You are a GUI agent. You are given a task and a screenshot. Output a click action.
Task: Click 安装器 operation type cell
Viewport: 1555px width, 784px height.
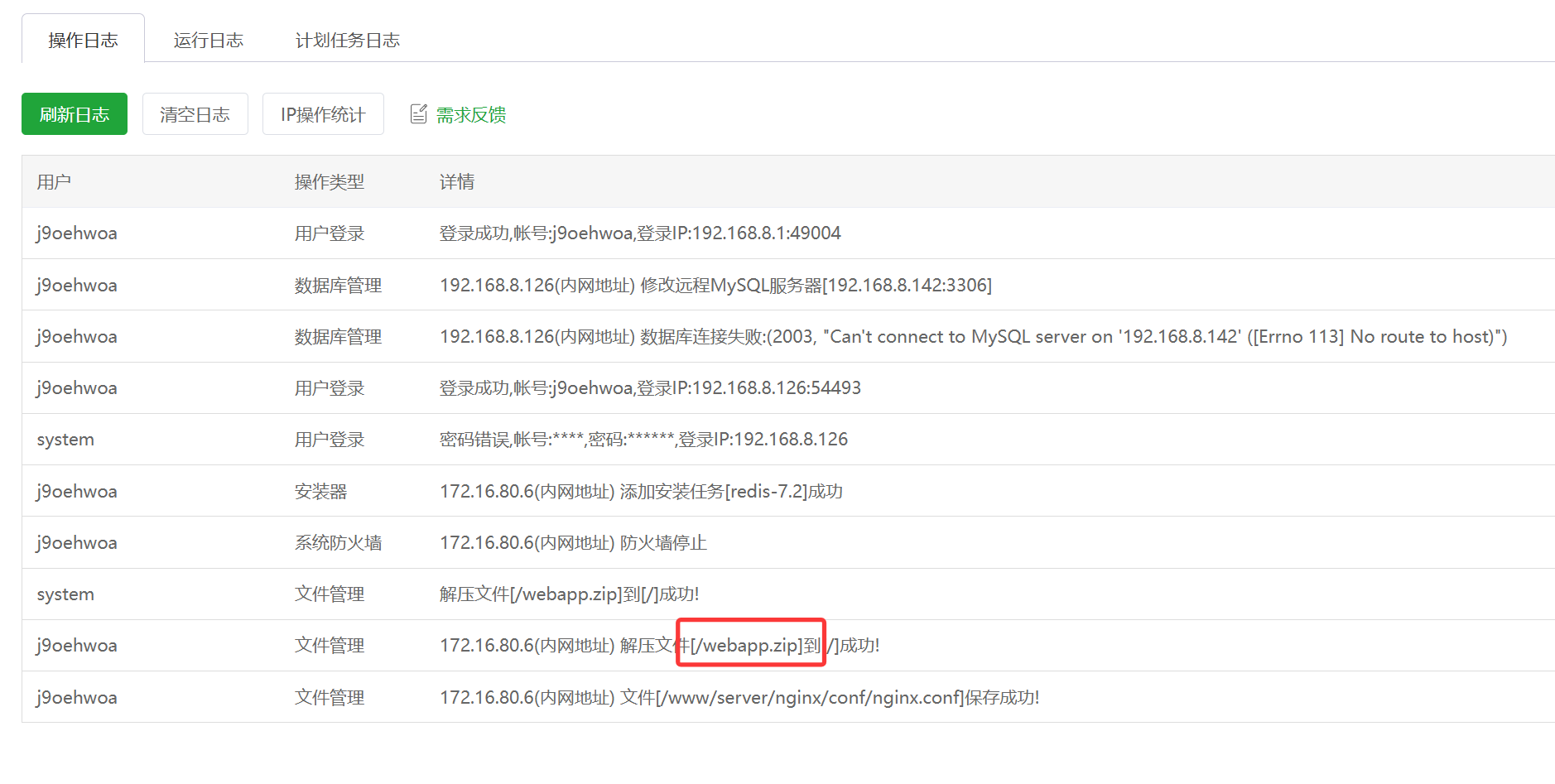(x=320, y=492)
